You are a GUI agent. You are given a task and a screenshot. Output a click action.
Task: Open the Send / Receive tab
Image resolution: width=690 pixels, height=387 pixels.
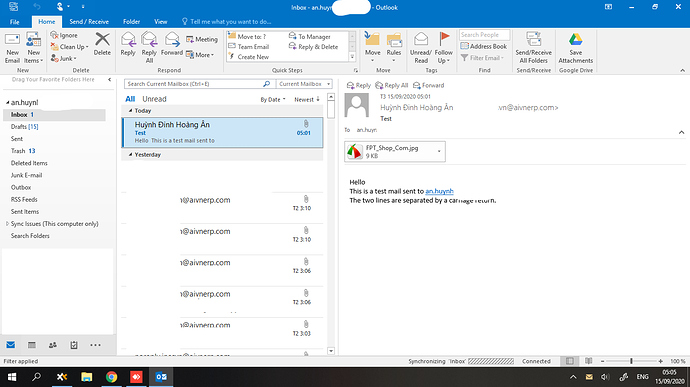tap(89, 22)
